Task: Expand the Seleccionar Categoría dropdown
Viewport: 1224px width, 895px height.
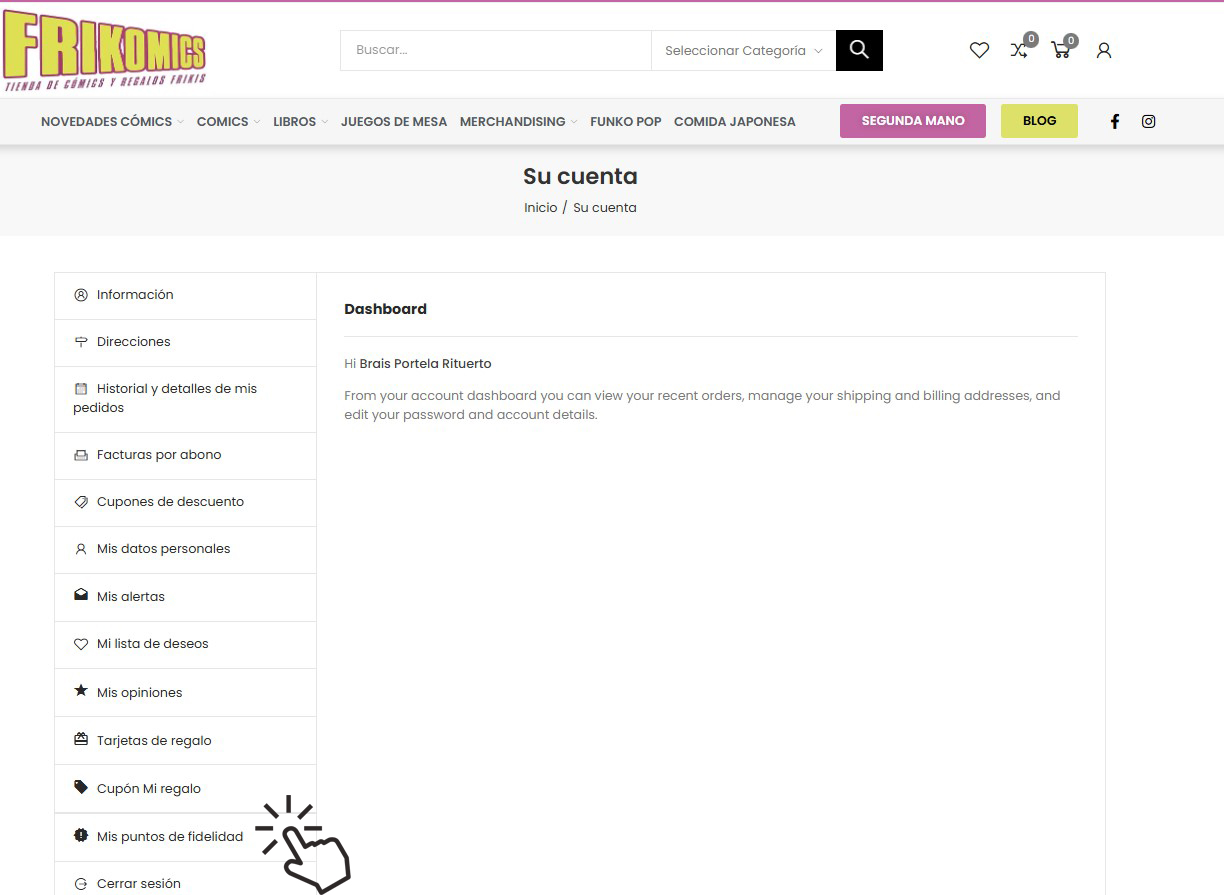Action: 743,50
